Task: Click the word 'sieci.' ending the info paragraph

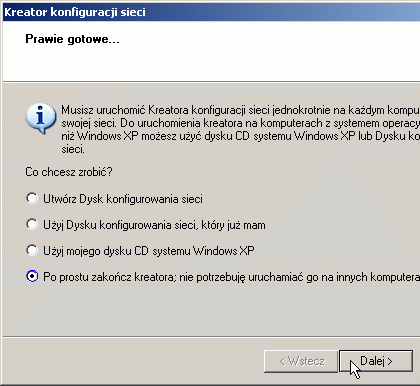Action: pos(73,149)
